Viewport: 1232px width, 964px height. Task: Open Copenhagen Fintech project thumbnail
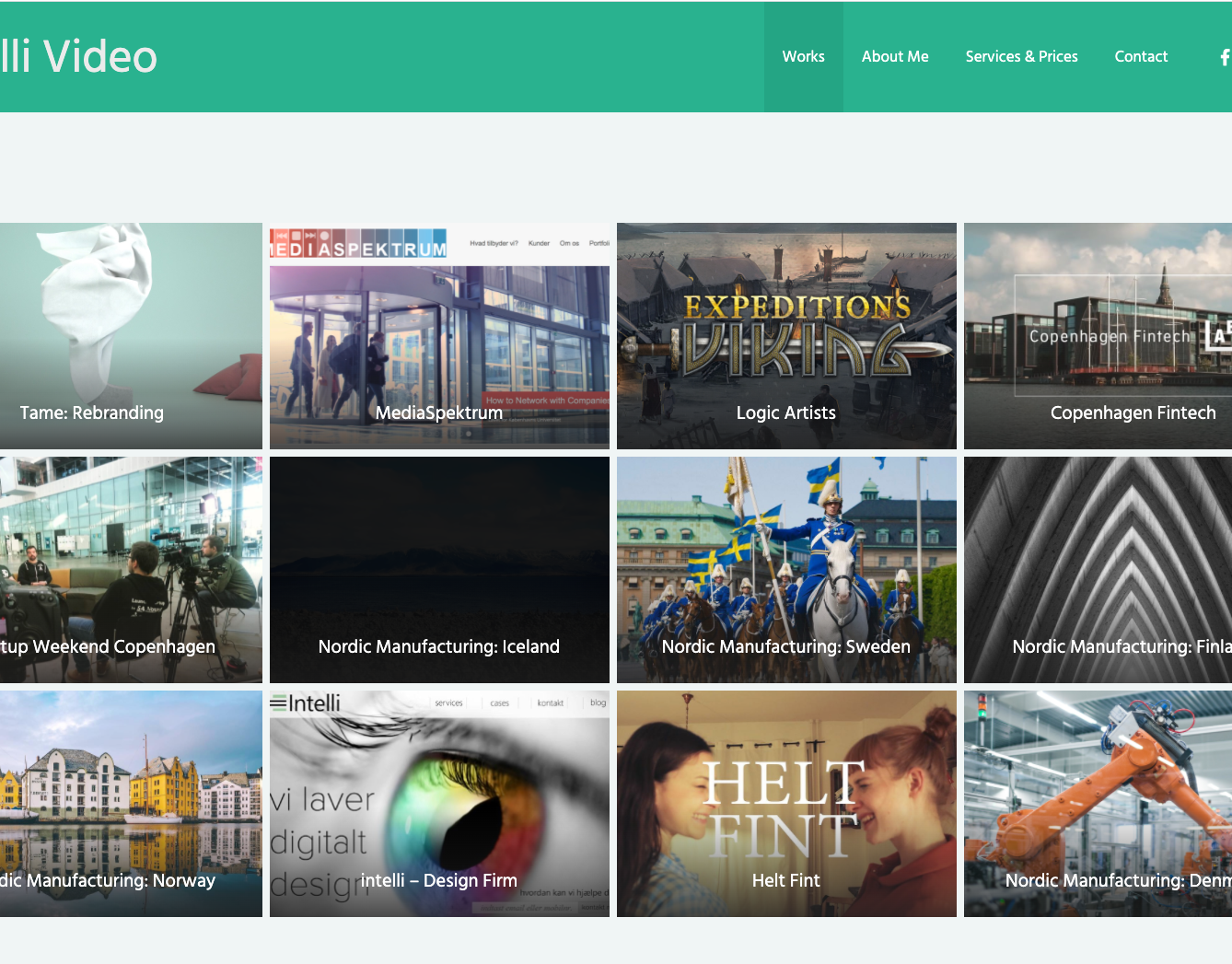point(1098,336)
